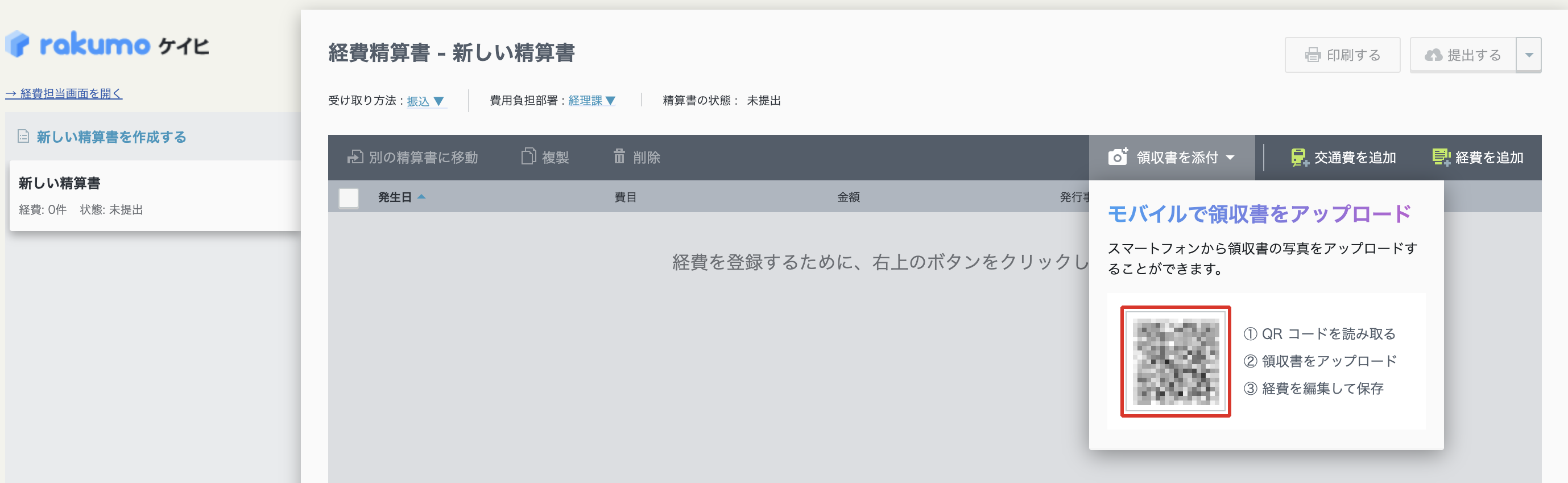1568x483 pixels.
Task: Click the move icon for 別の精算書に移動
Action: (355, 157)
